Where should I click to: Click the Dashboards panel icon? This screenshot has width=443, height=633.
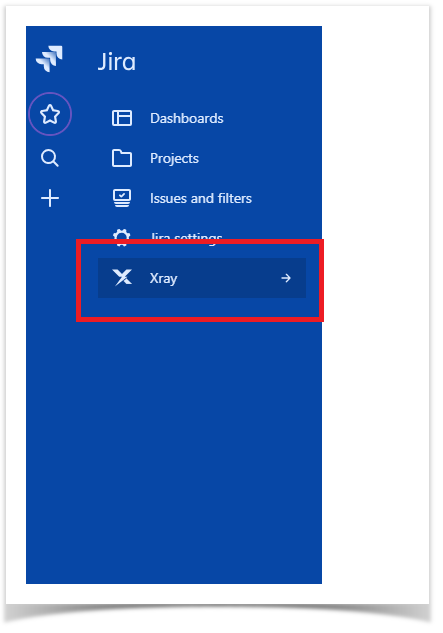click(x=122, y=118)
